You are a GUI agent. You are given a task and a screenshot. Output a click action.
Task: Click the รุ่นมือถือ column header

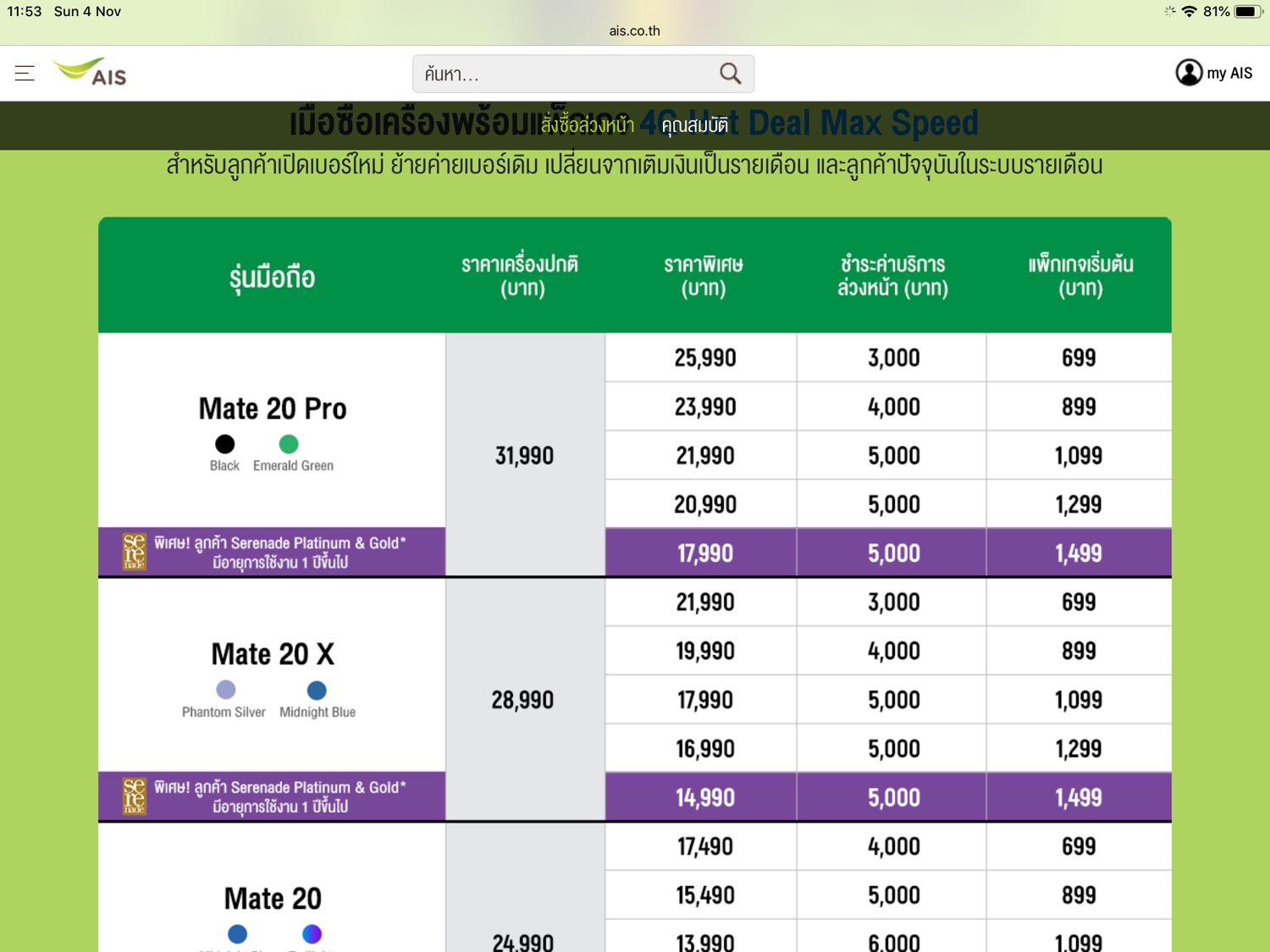coord(272,277)
